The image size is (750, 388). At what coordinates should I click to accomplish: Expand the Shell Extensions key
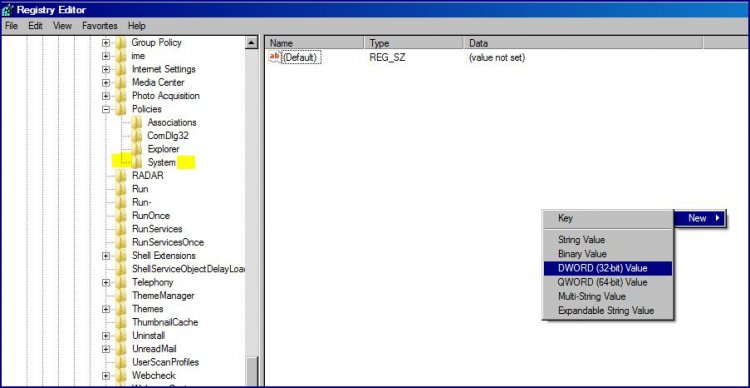[x=106, y=256]
